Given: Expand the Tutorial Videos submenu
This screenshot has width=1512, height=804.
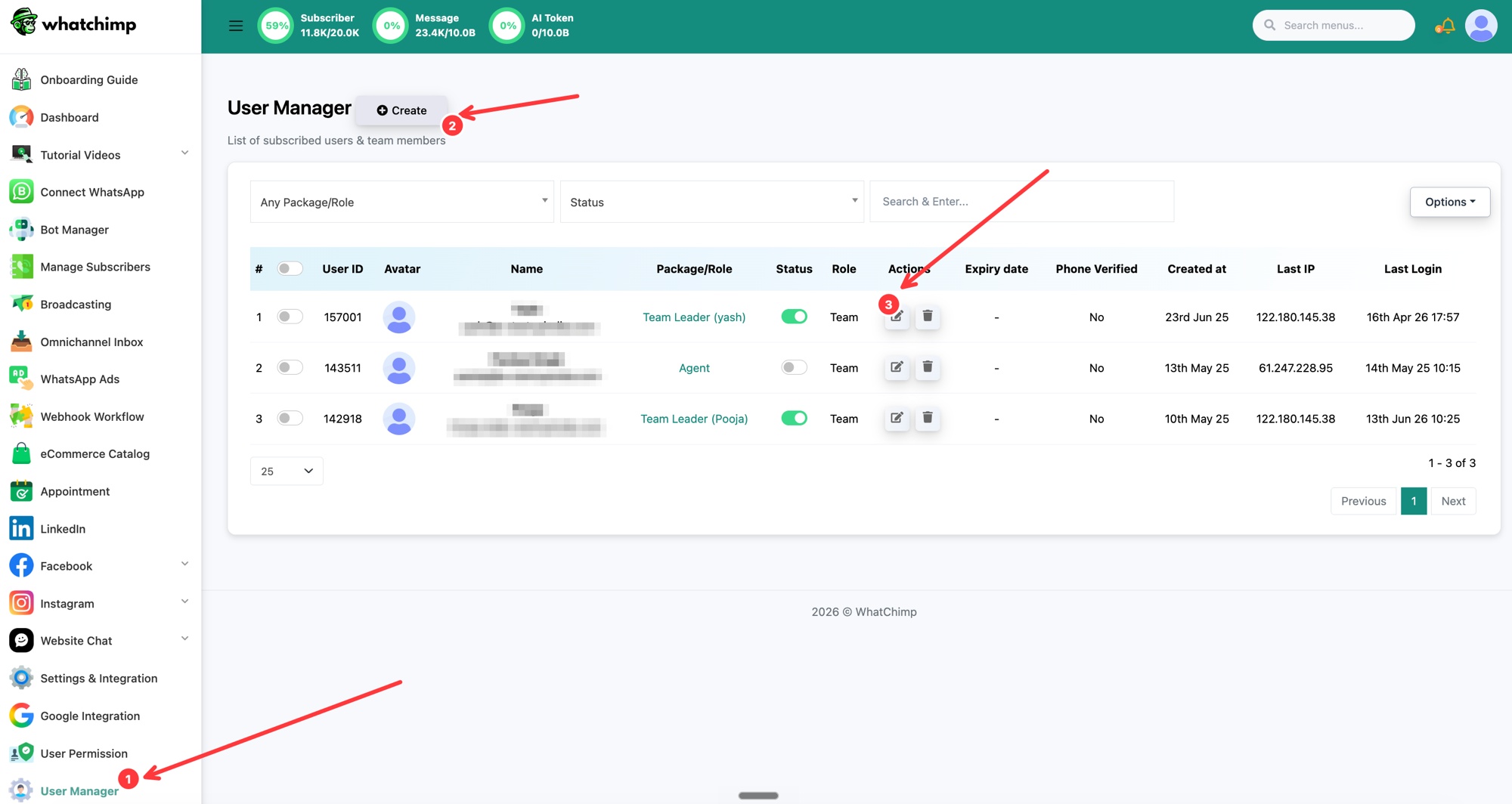Looking at the screenshot, I should 185,153.
